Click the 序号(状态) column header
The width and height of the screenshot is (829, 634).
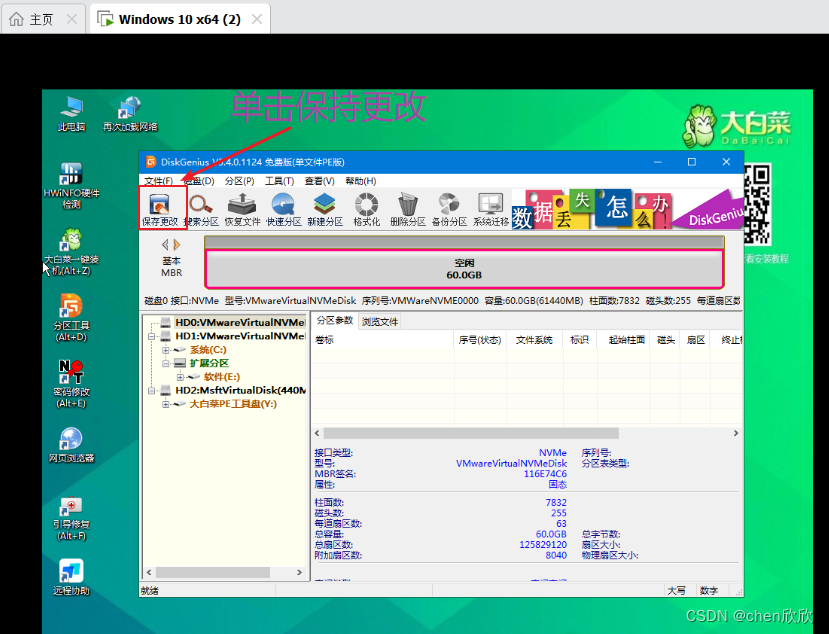point(480,340)
